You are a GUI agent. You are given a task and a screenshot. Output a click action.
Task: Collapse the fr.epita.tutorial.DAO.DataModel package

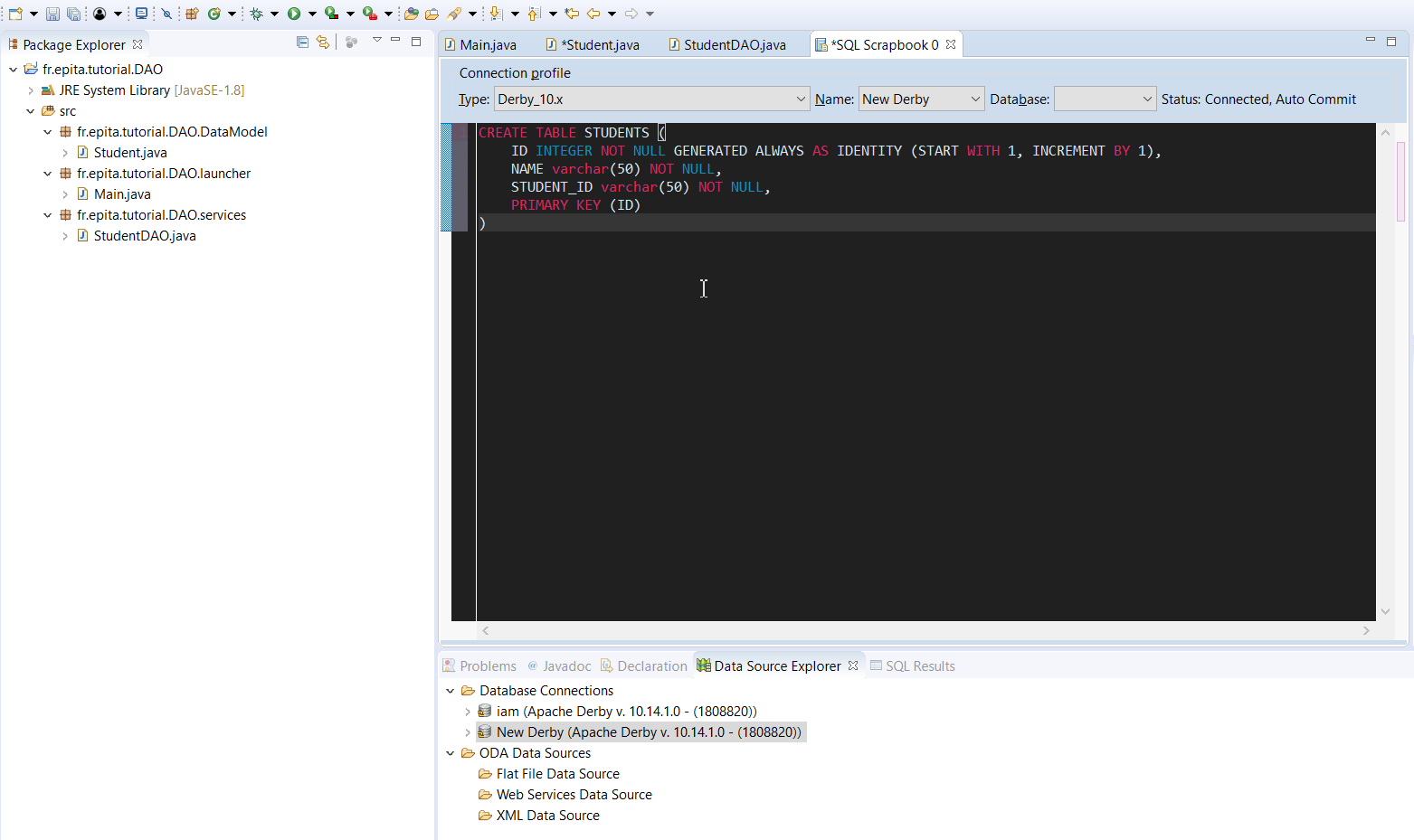48,132
